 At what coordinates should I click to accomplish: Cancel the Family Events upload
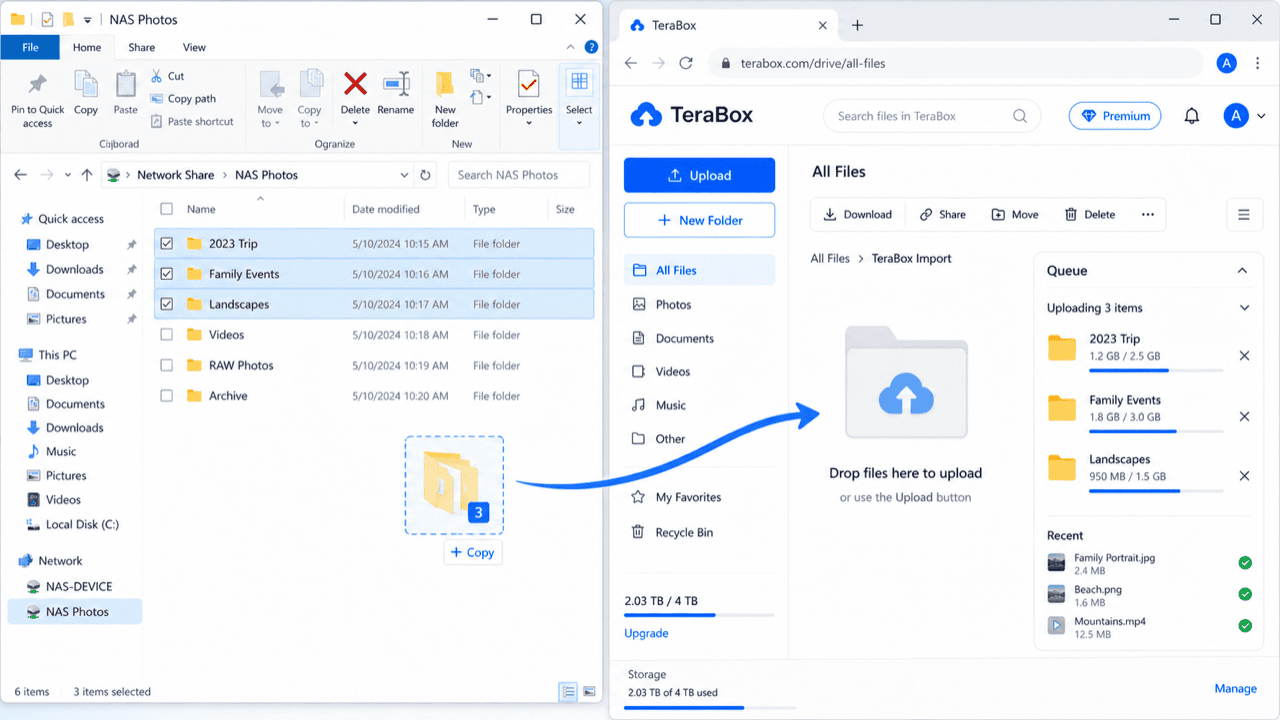1244,417
